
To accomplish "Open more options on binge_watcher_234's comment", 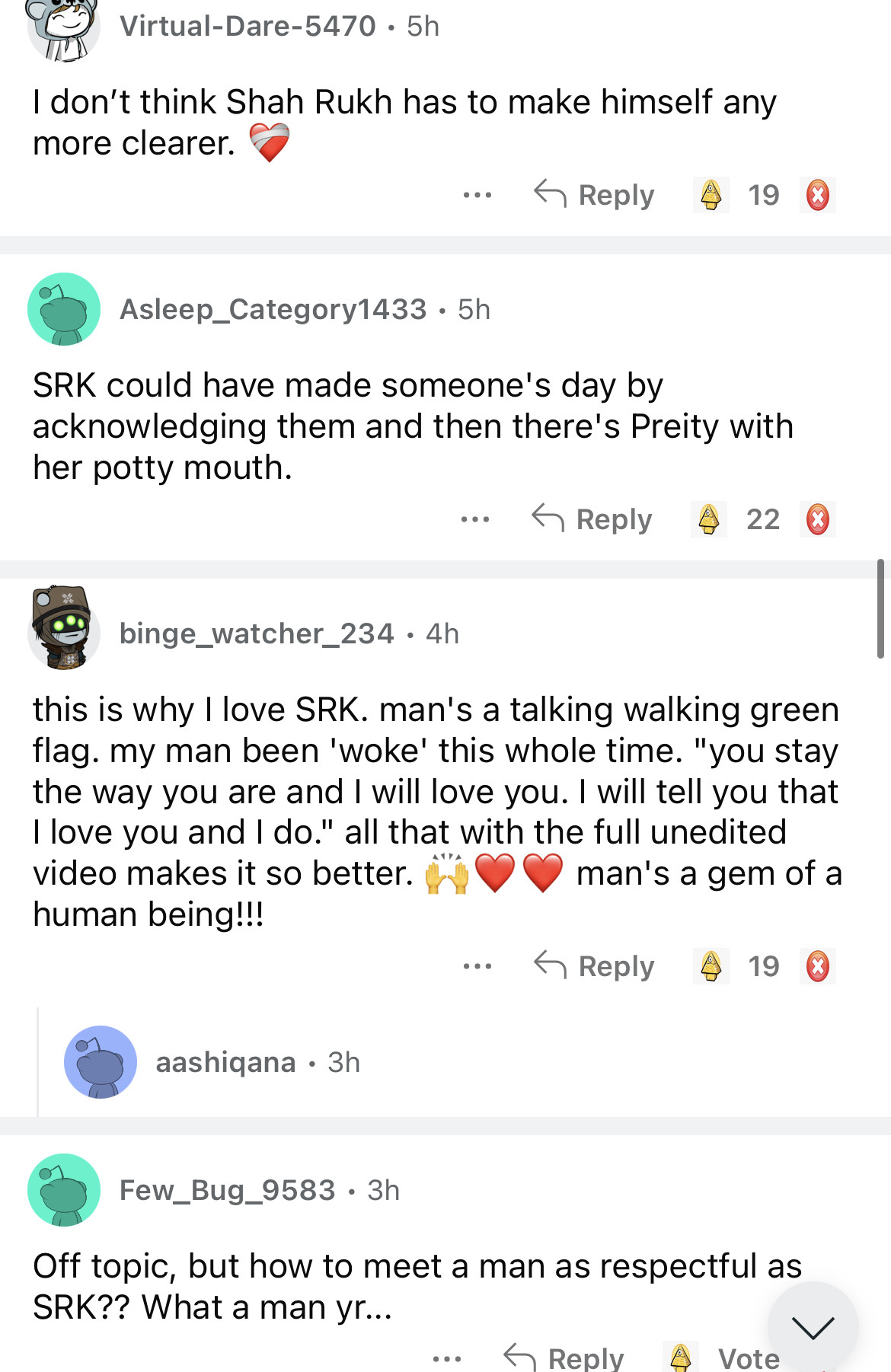I will pyautogui.click(x=477, y=966).
